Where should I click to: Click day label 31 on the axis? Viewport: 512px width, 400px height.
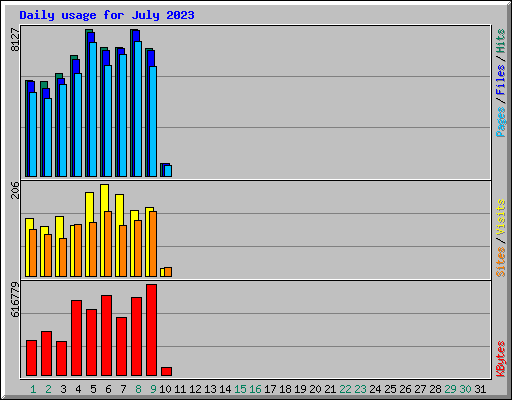480,389
